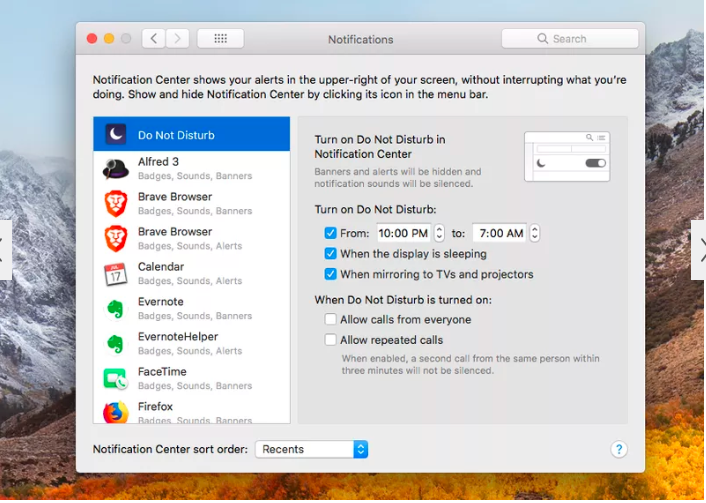The image size is (706, 503).
Task: Click the Calendar app icon
Action: click(116, 274)
